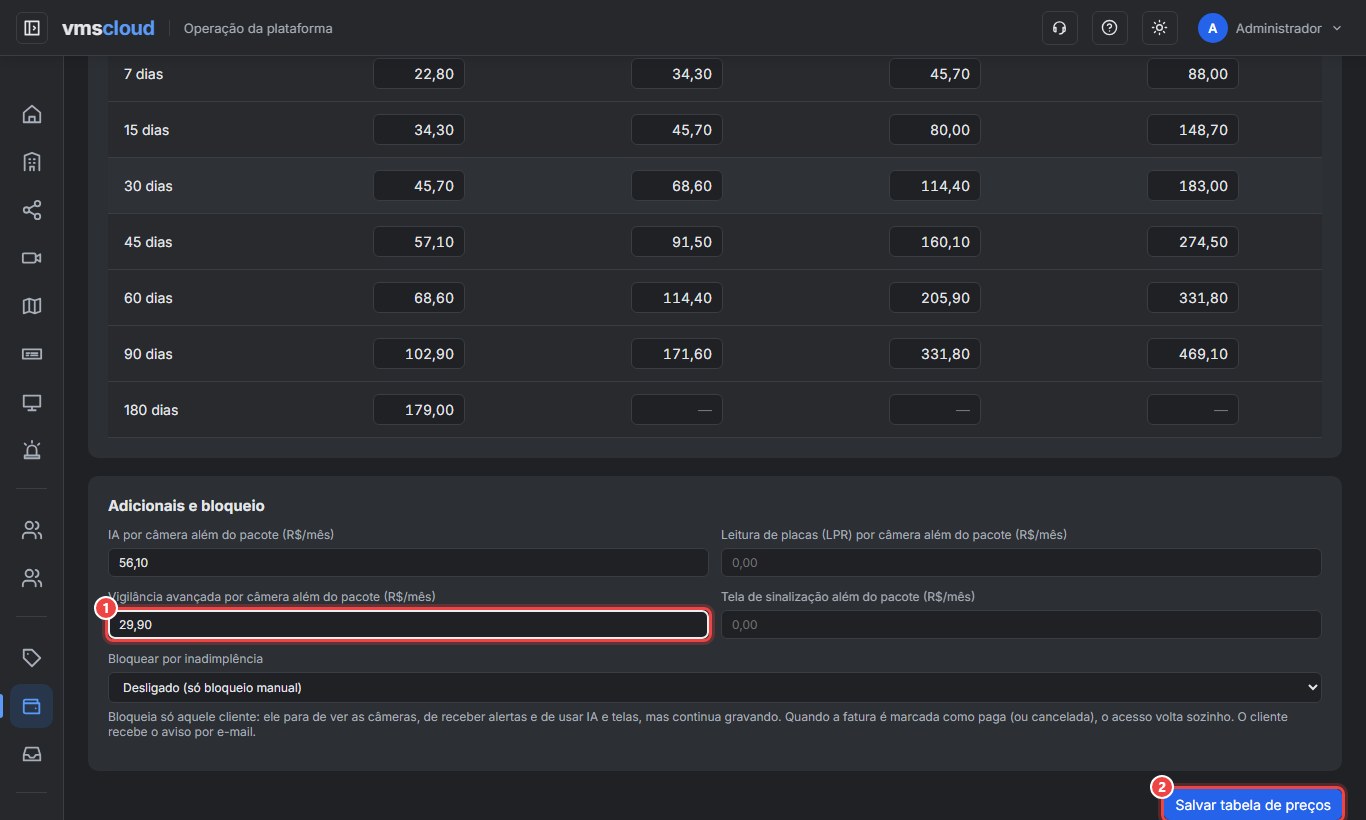Screen dimensions: 1366x820
Task: Edit the 91,50 price cell
Action: tap(676, 242)
